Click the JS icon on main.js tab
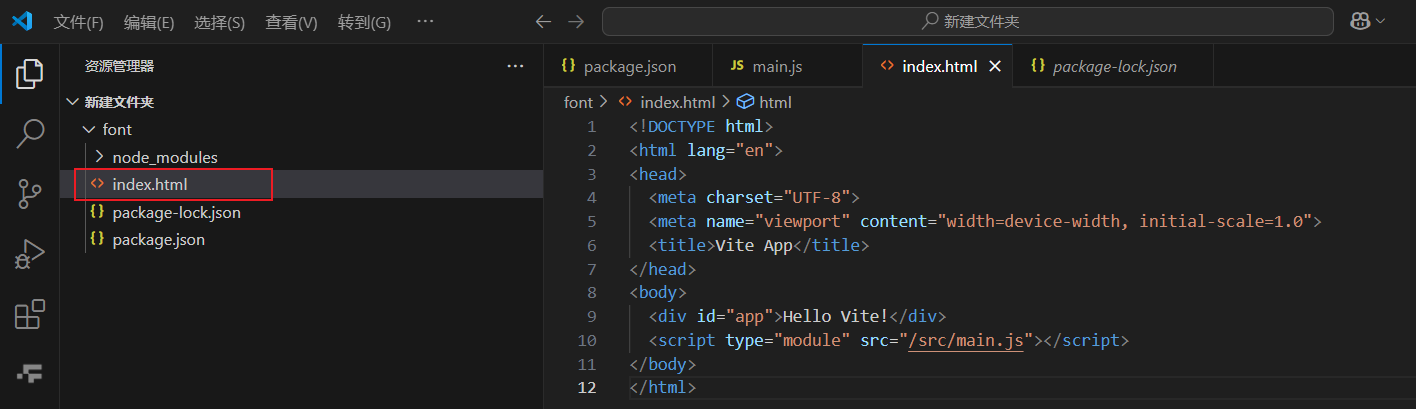The height and width of the screenshot is (409, 1416). pyautogui.click(x=737, y=66)
